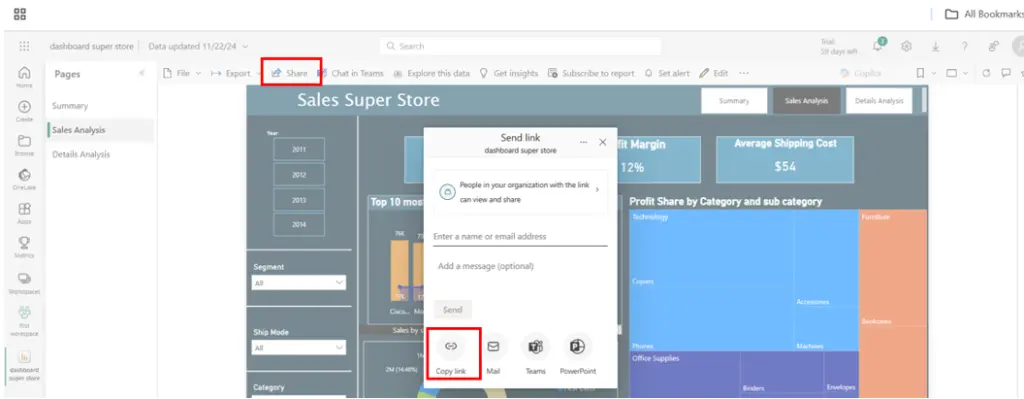Click the Copilot button
The width and height of the screenshot is (1024, 399).
(x=861, y=74)
